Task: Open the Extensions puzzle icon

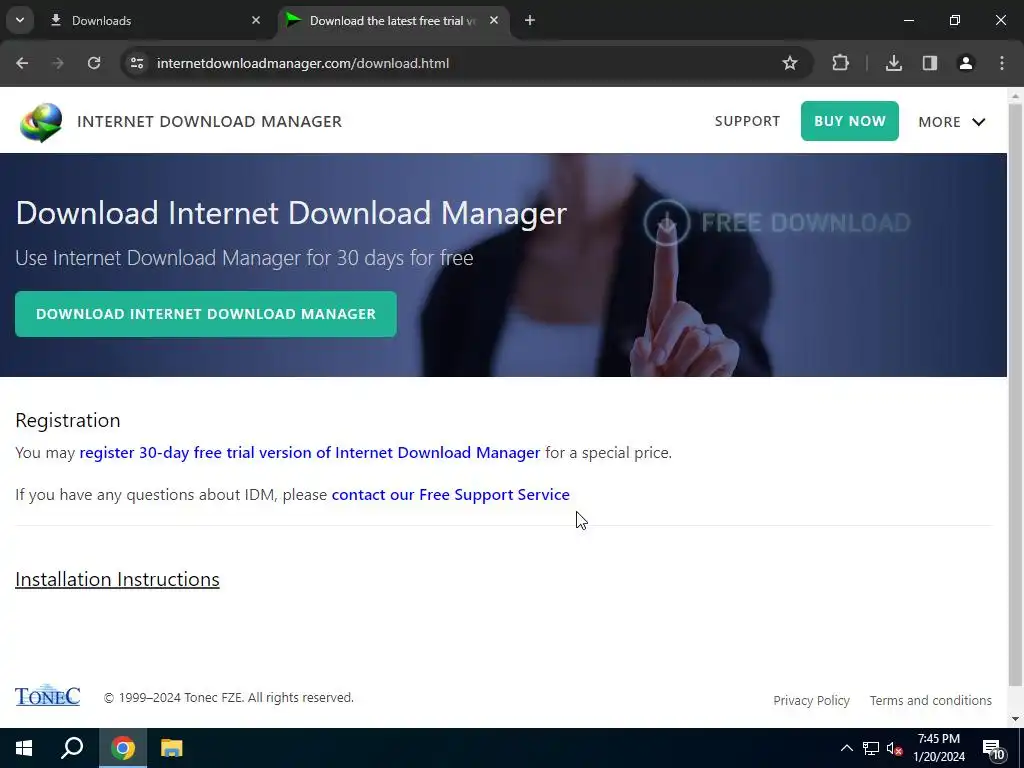Action: click(840, 63)
